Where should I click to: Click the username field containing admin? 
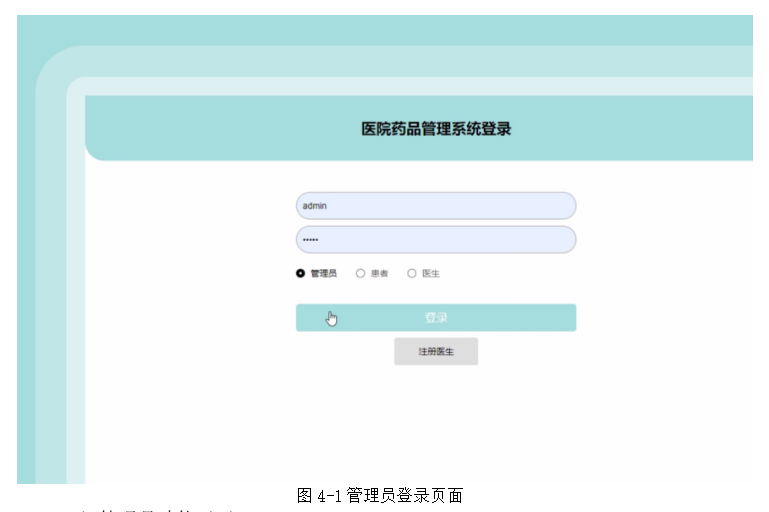(436, 205)
